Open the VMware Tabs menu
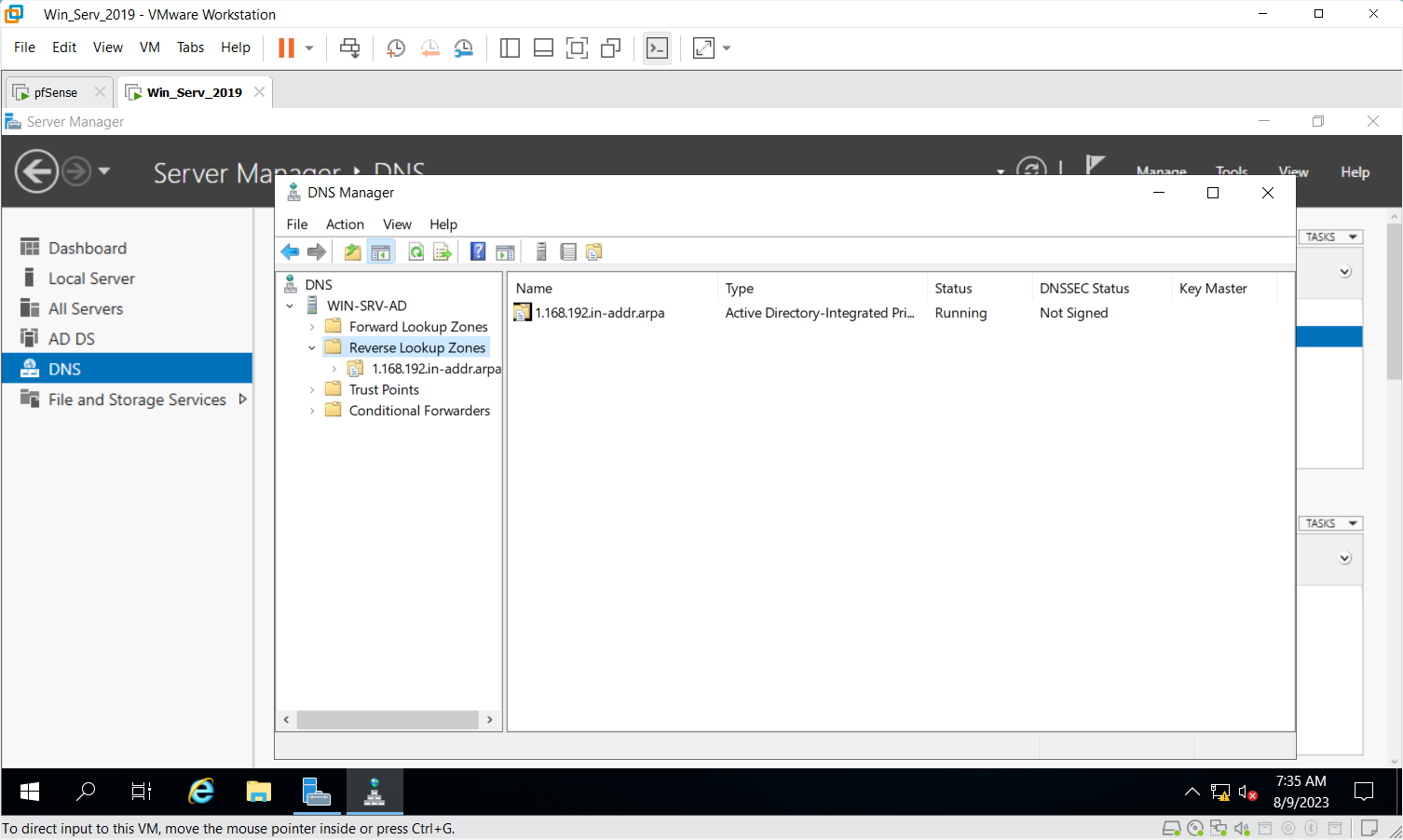Screen dimensions: 1403x840 pyautogui.click(x=190, y=47)
